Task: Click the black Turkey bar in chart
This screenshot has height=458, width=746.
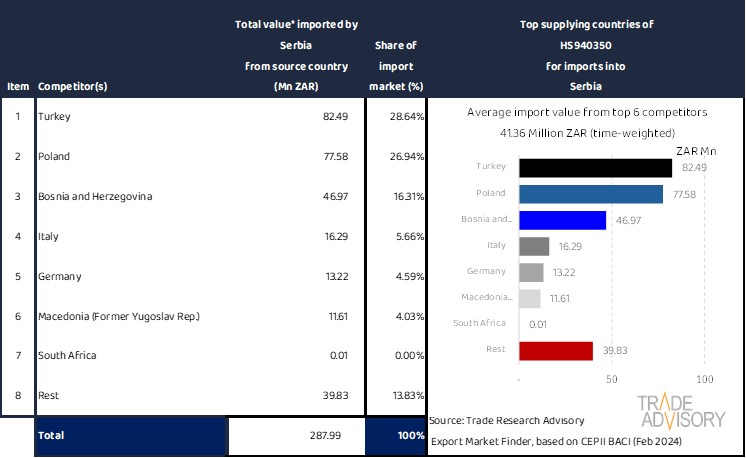Action: coord(595,167)
